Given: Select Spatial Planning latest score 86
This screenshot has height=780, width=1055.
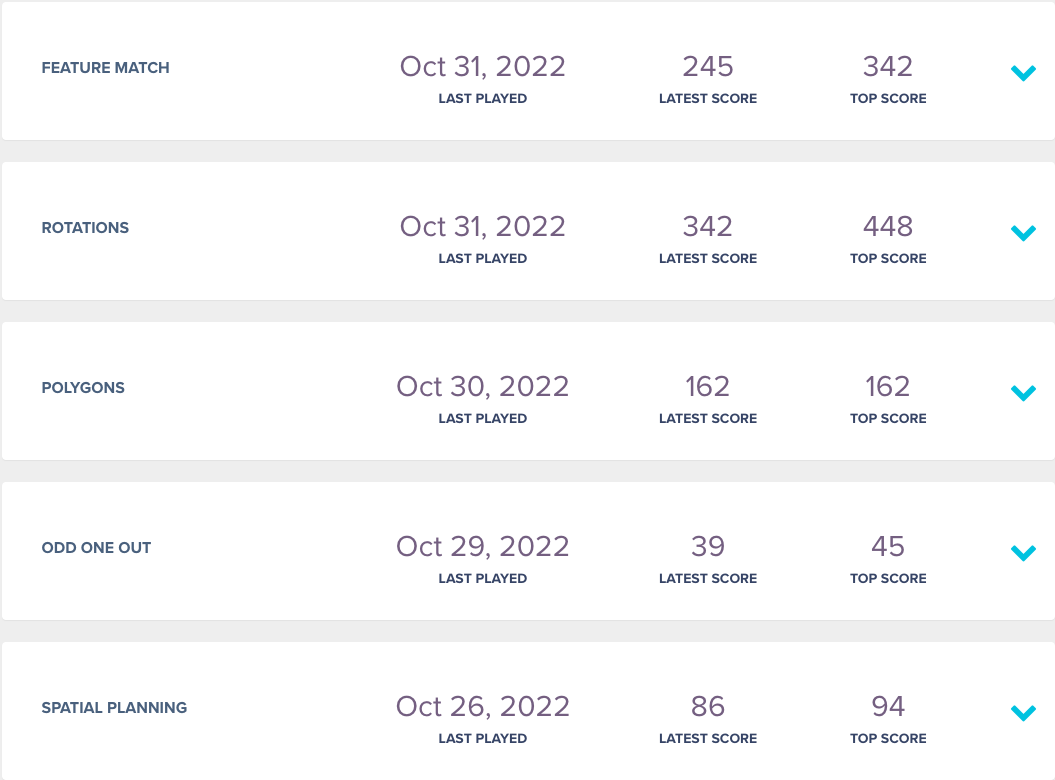Looking at the screenshot, I should [708, 707].
